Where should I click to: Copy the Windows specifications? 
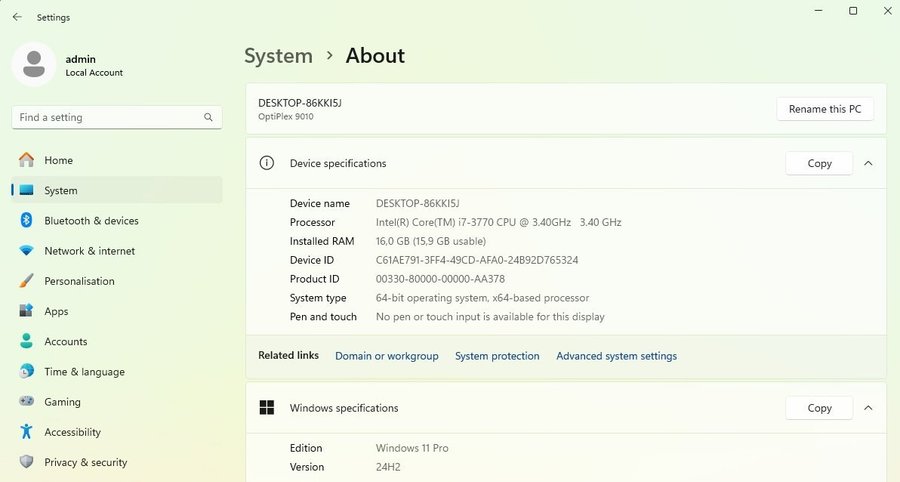(x=819, y=408)
